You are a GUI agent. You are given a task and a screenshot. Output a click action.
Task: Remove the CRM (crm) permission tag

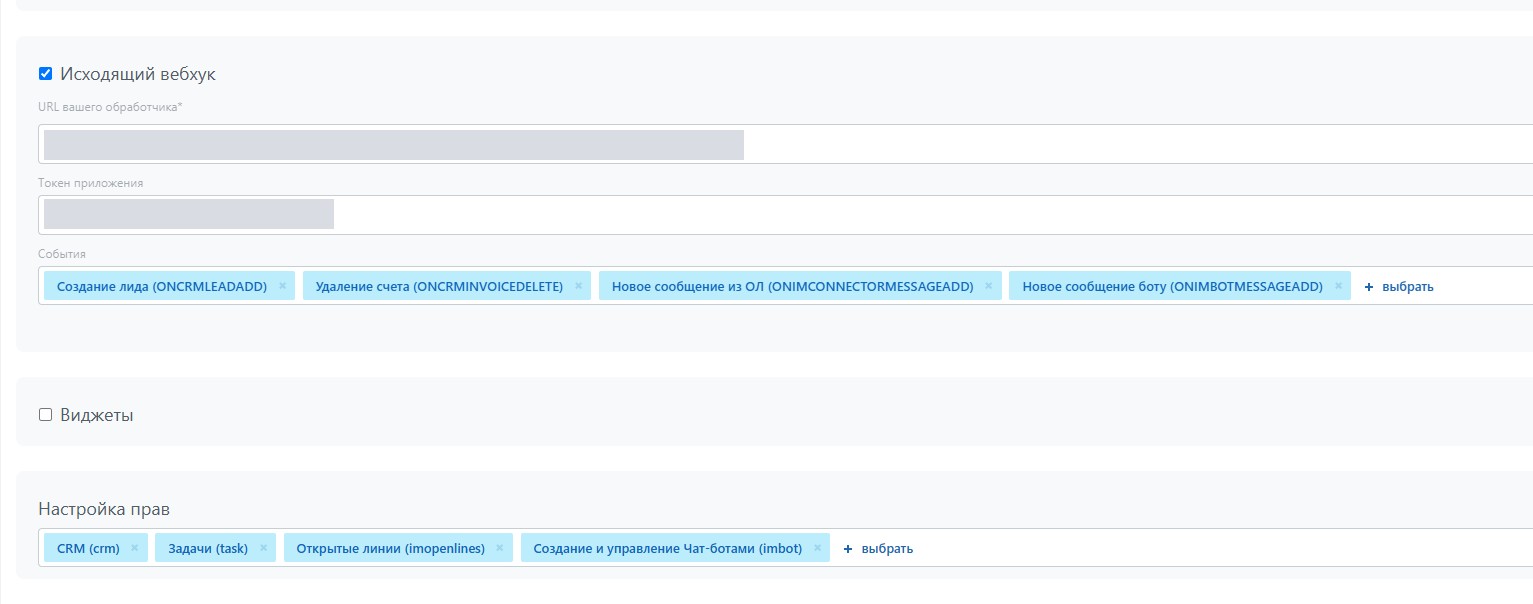coord(135,548)
